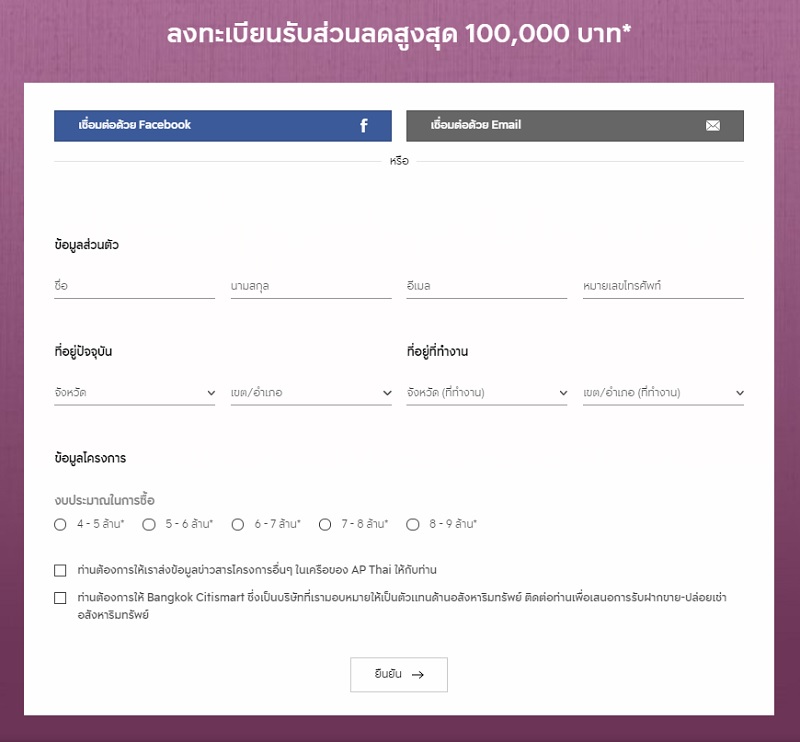Select the 8 - 9 ล้าน budget option
The width and height of the screenshot is (800, 742).
(x=413, y=524)
